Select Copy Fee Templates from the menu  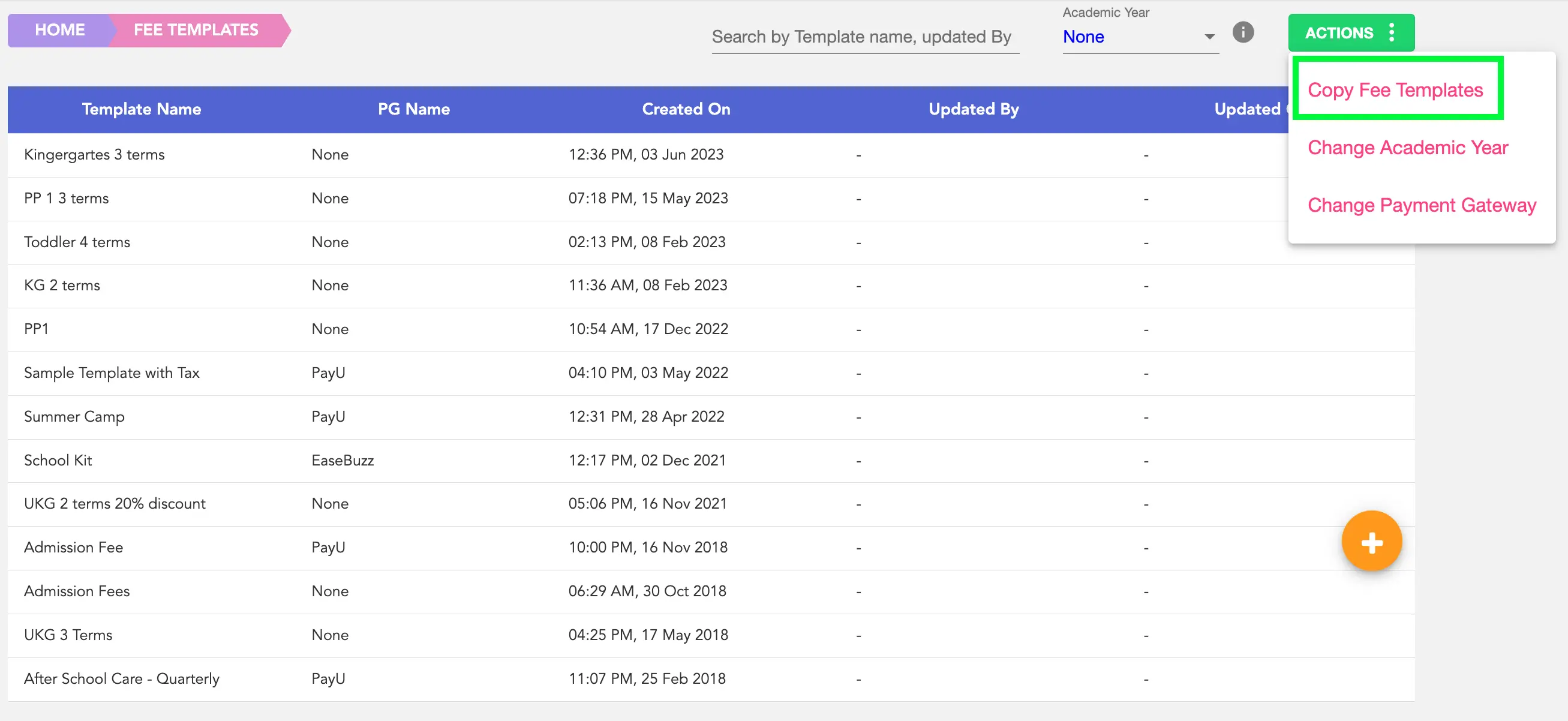pos(1395,89)
